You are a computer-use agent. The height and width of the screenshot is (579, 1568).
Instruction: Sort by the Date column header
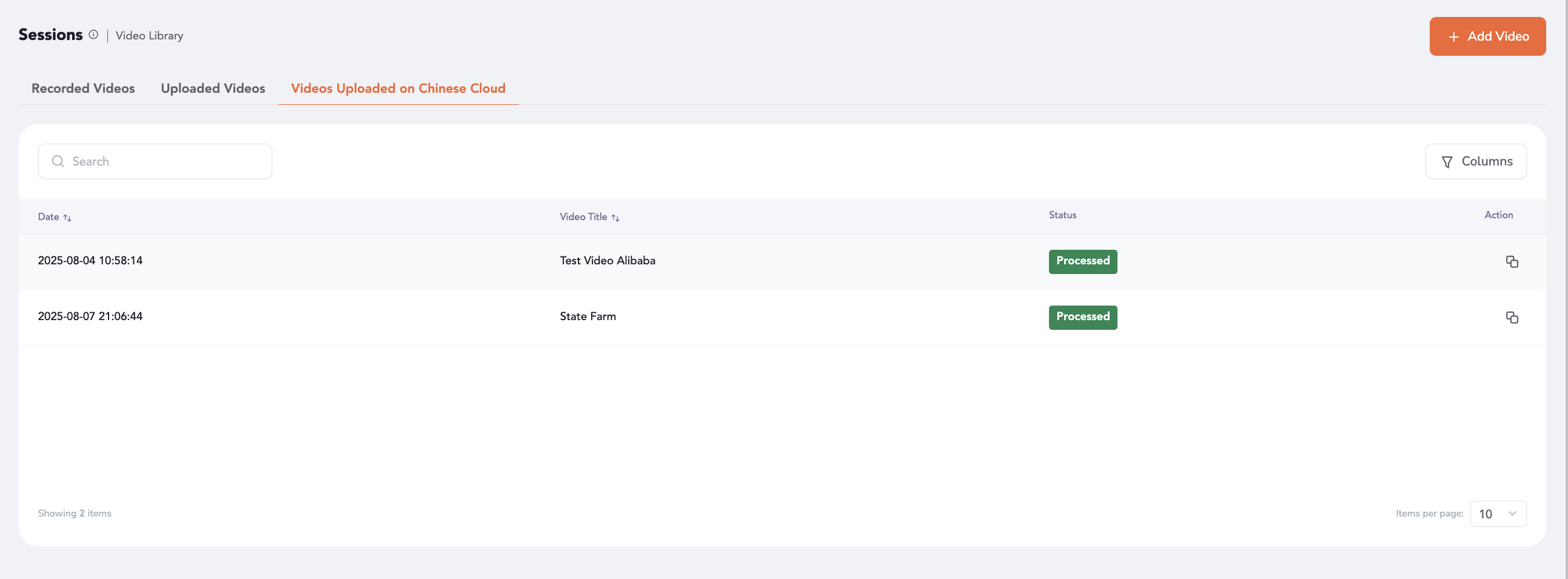point(49,216)
